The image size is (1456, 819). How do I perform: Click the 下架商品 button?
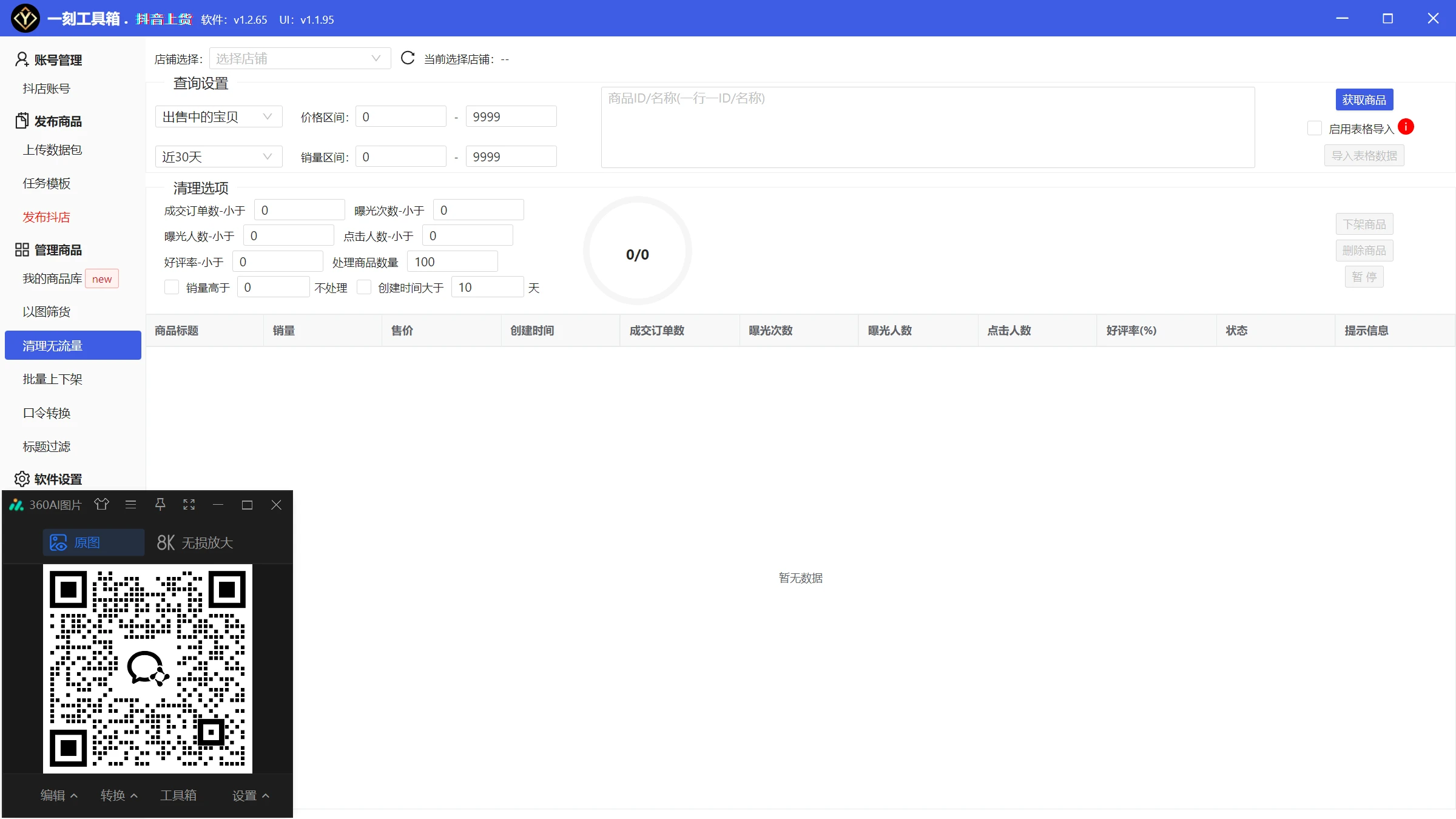coord(1364,224)
